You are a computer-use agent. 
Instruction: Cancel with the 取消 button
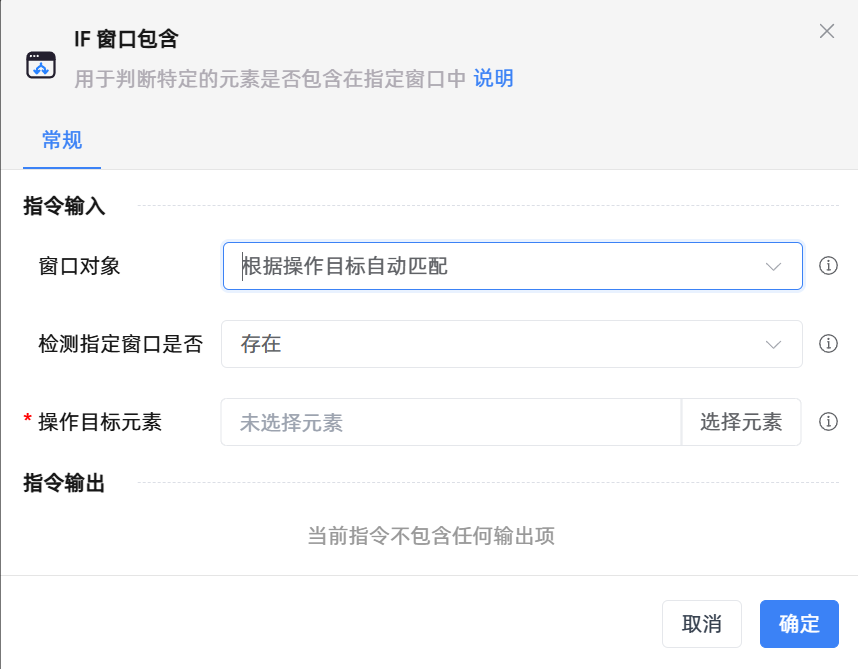click(701, 624)
